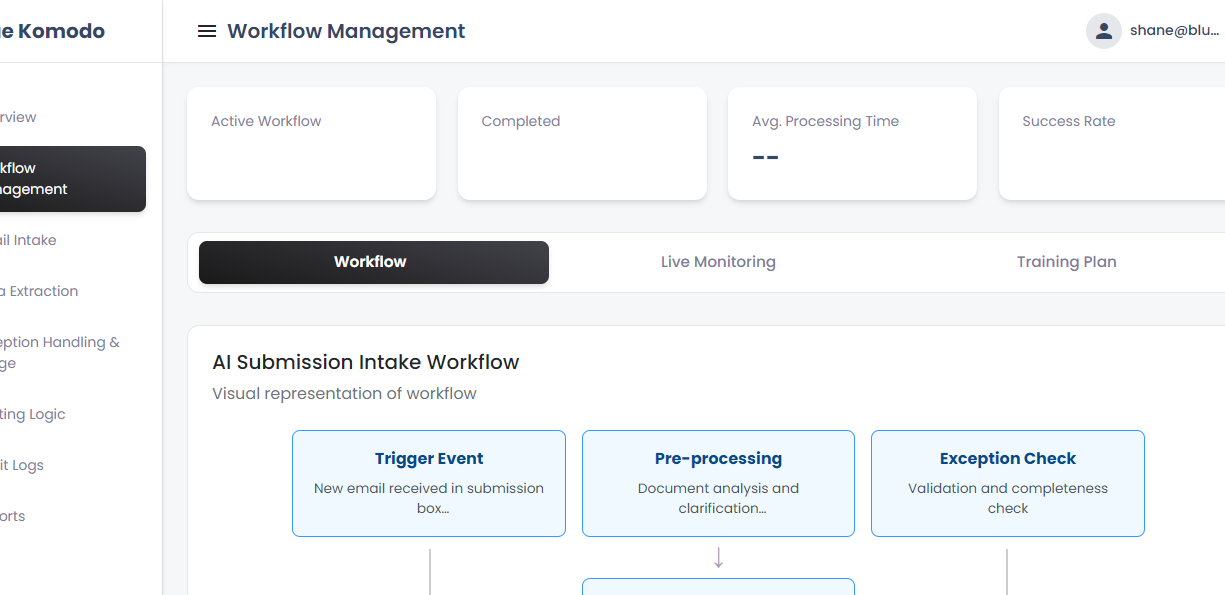Switch to the Live Monitoring tab
Image resolution: width=1225 pixels, height=595 pixels.
pyautogui.click(x=718, y=262)
